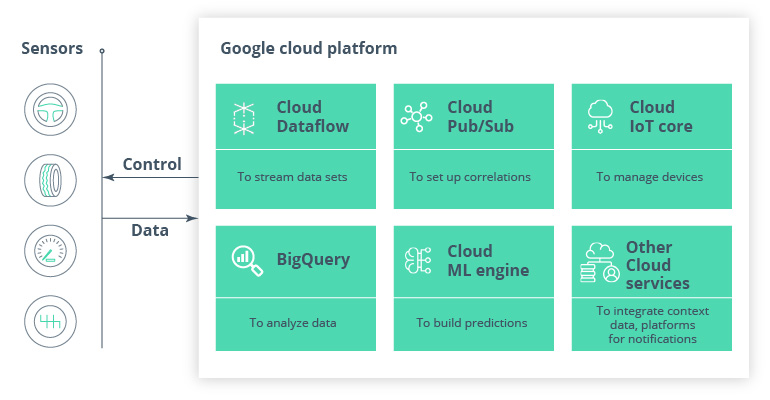Click 'To set up correlations' description

470,177
